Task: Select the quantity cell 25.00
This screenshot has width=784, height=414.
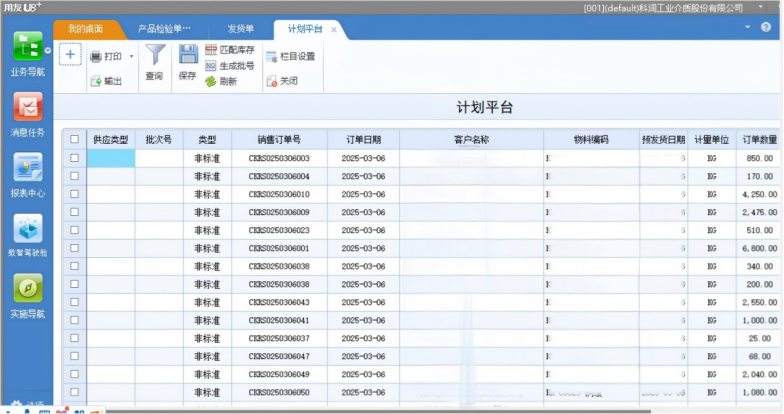Action: click(x=760, y=338)
